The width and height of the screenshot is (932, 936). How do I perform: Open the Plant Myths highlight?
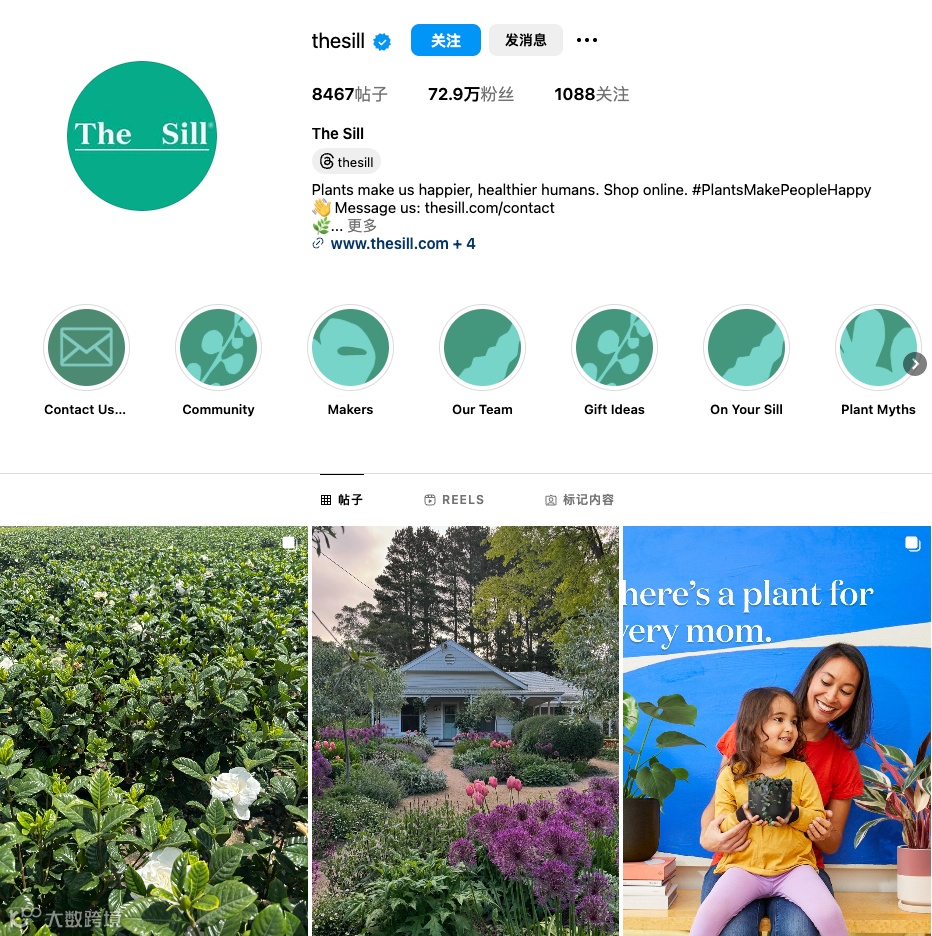pos(878,347)
